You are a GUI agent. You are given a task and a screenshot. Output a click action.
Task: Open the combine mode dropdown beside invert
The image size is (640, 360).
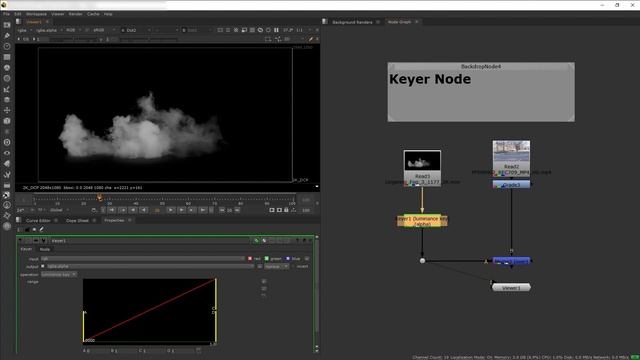click(276, 267)
